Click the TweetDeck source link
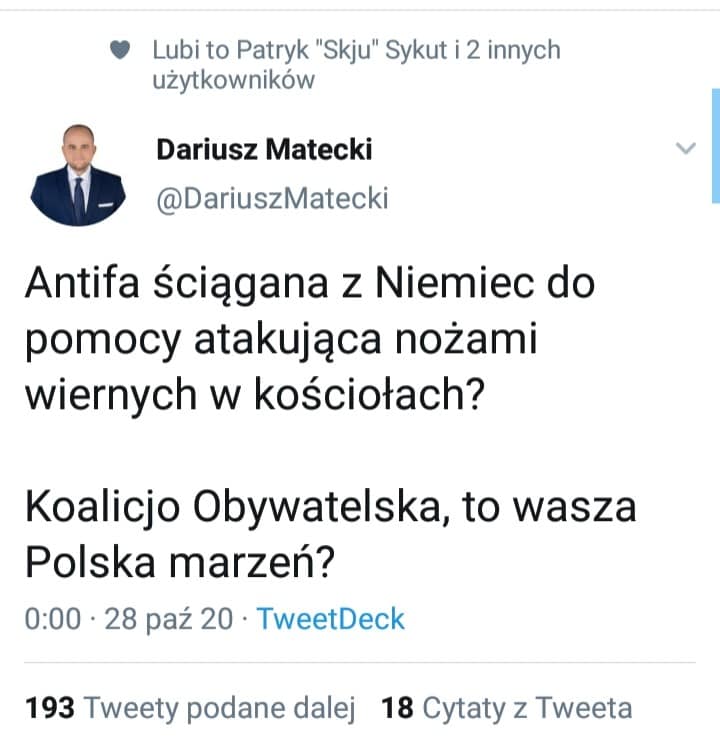720x745 pixels. click(331, 619)
